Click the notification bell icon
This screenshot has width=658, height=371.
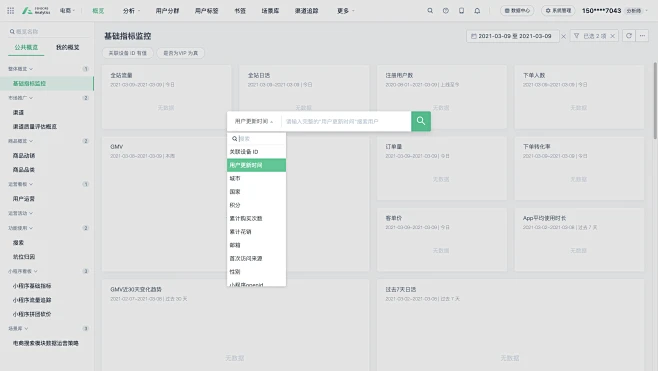click(477, 10)
